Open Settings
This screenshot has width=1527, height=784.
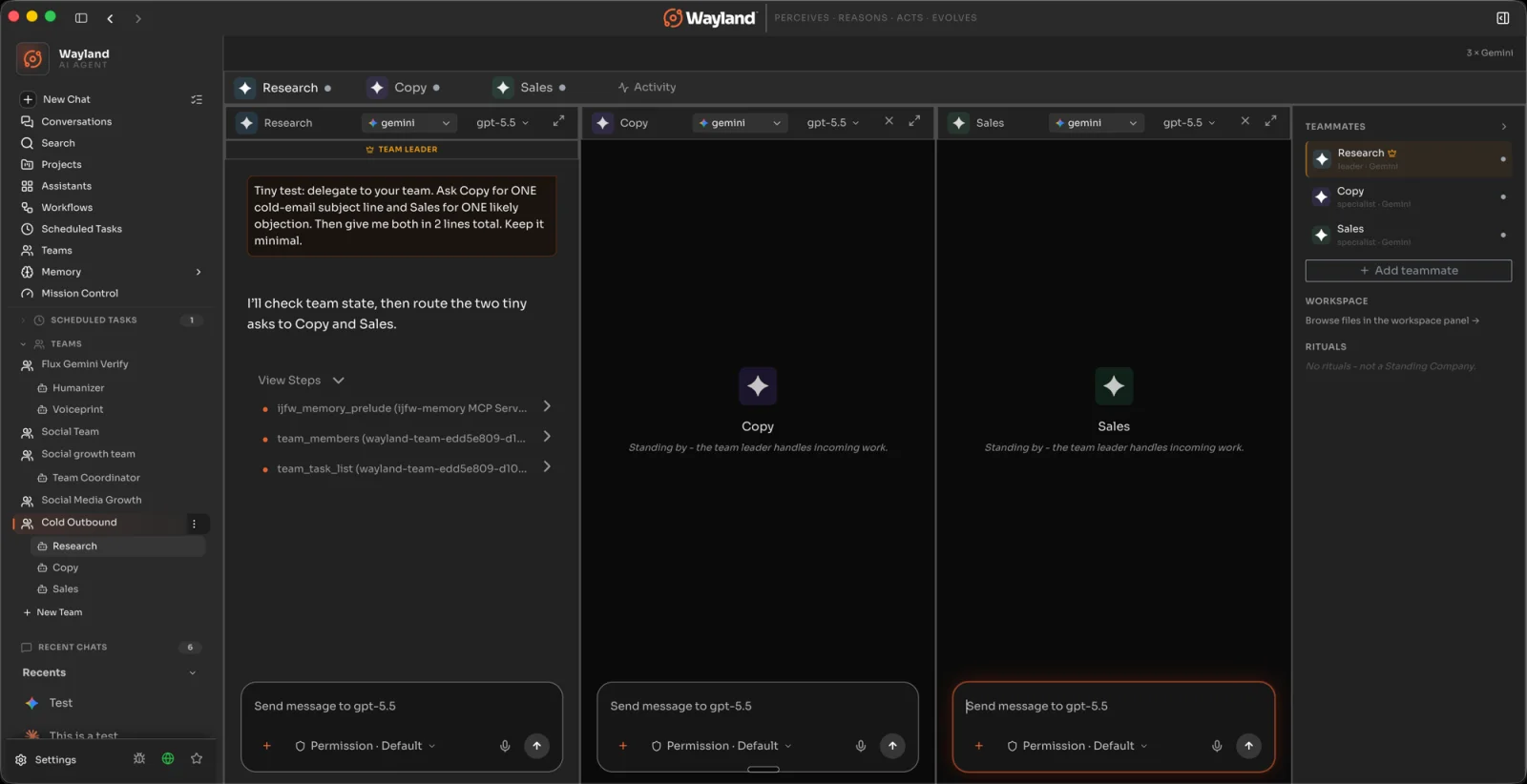[x=46, y=760]
